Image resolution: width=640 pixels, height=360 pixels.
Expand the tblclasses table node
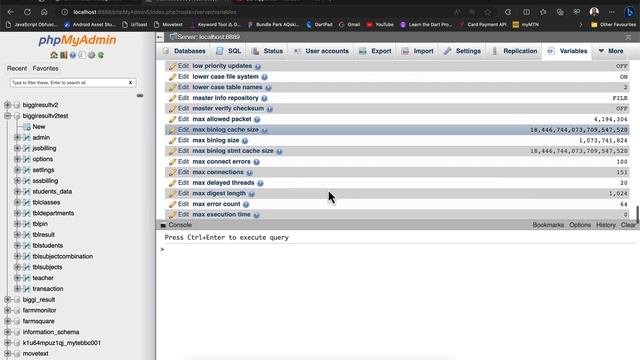[17, 202]
